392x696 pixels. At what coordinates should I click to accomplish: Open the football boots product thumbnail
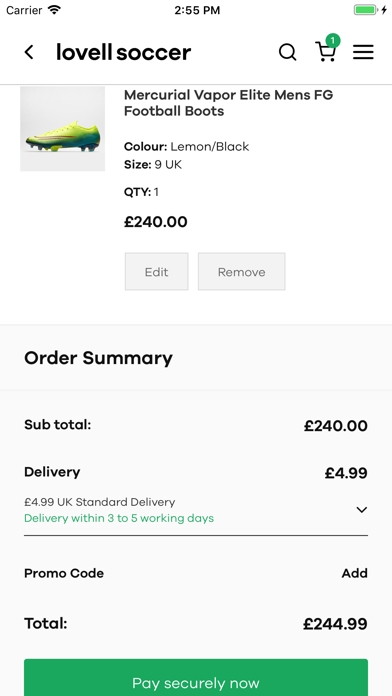(63, 129)
